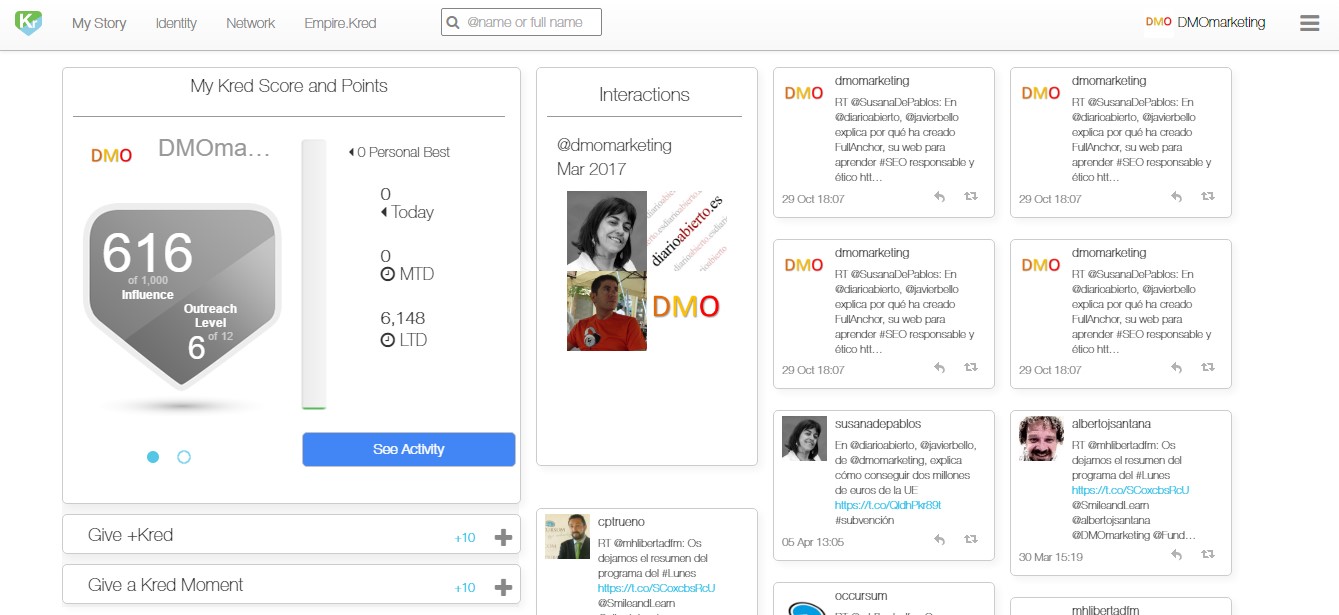Click diarioabierto.es word cloud image
1339x615 pixels.
pos(687,231)
